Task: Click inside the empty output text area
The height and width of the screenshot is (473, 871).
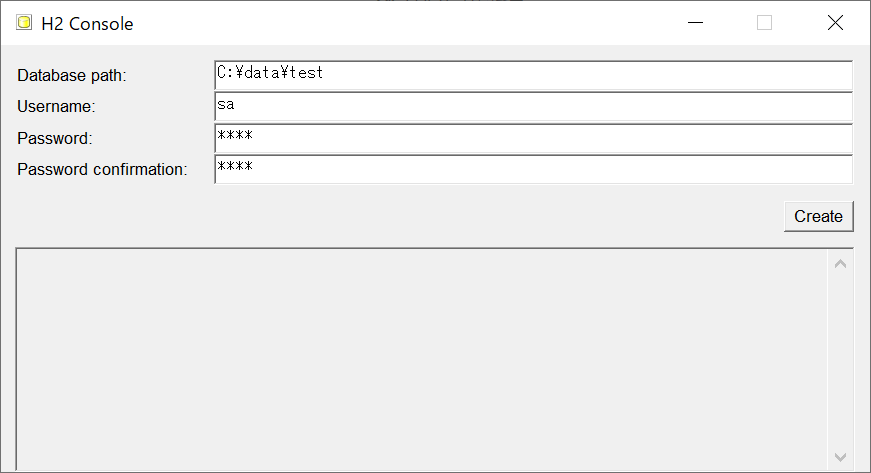Action: (422, 360)
